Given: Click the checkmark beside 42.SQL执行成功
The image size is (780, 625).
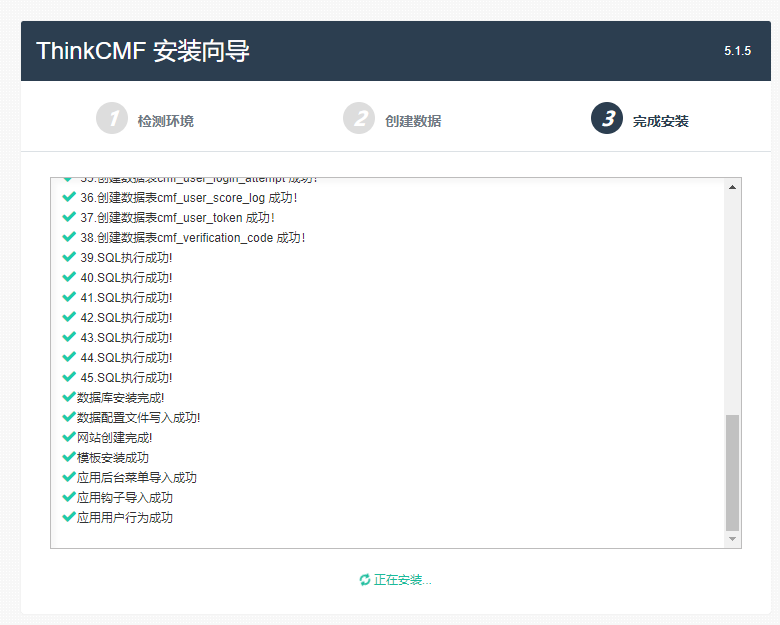Looking at the screenshot, I should point(69,317).
